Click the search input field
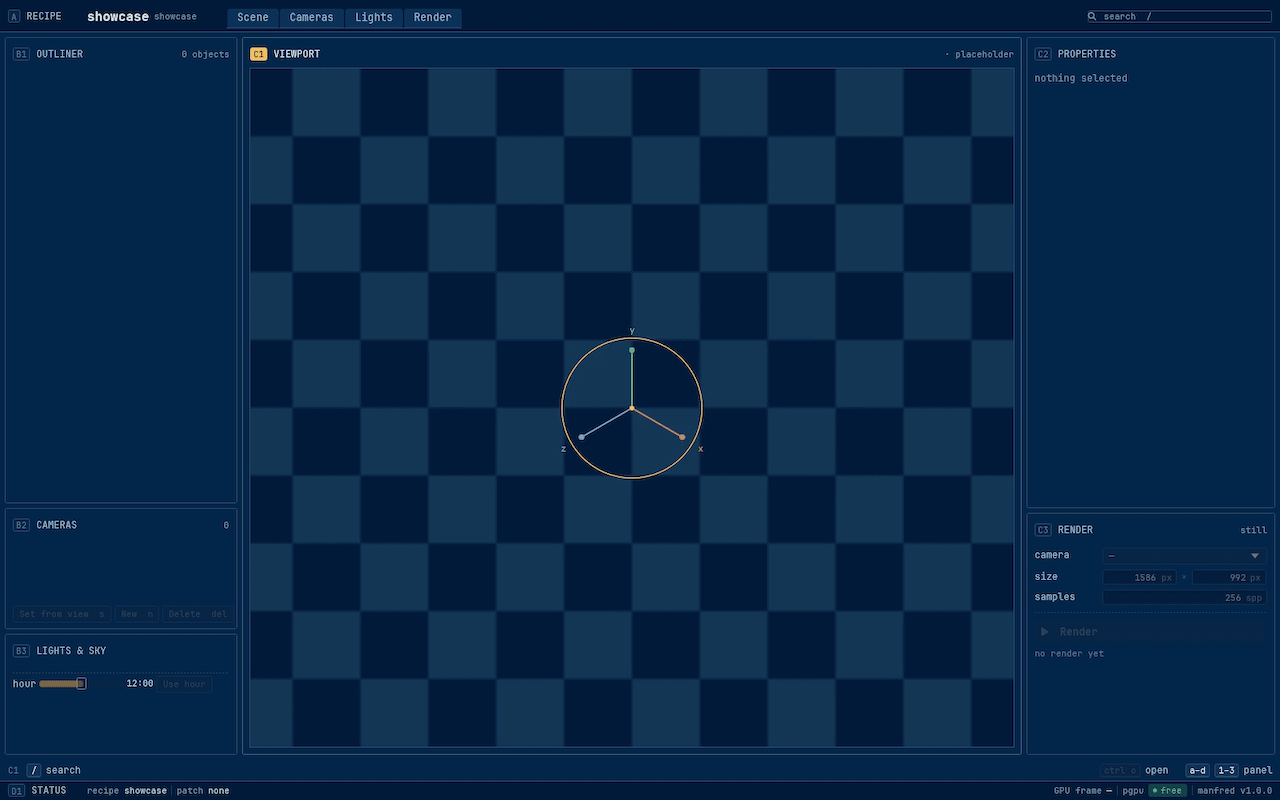Image resolution: width=1280 pixels, height=800 pixels. [x=1179, y=17]
